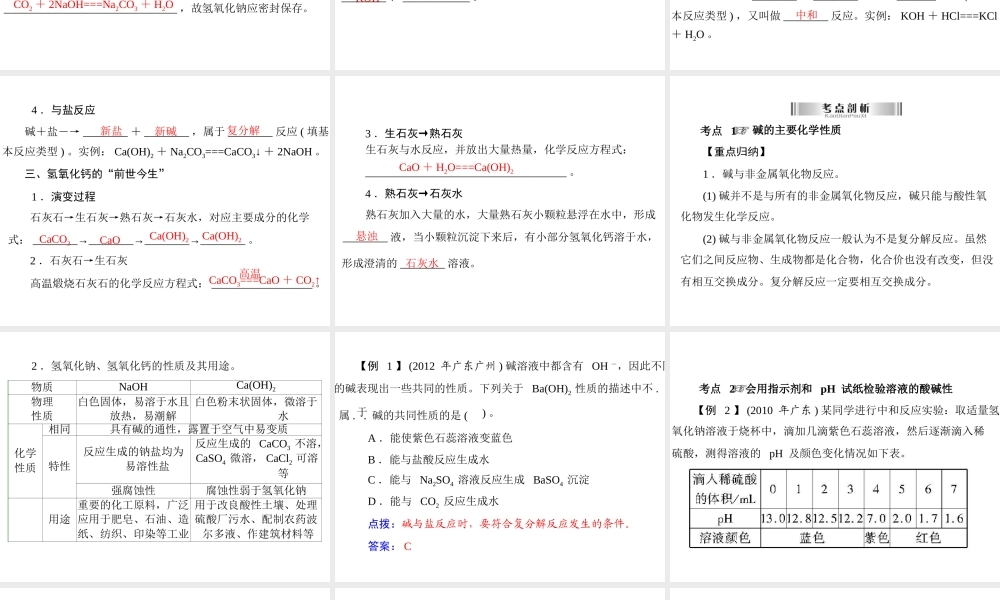Select the slide titled 考点剖析

(834, 201)
